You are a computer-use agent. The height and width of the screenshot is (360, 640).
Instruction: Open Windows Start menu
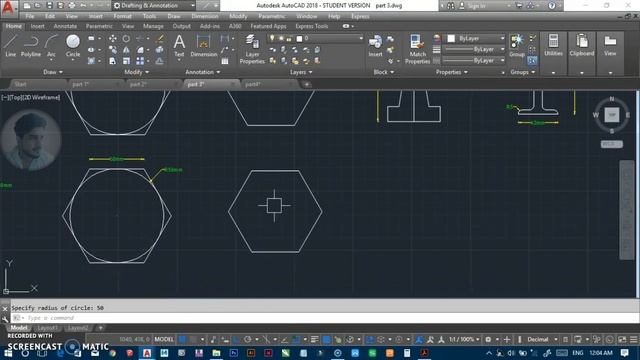tap(9, 353)
